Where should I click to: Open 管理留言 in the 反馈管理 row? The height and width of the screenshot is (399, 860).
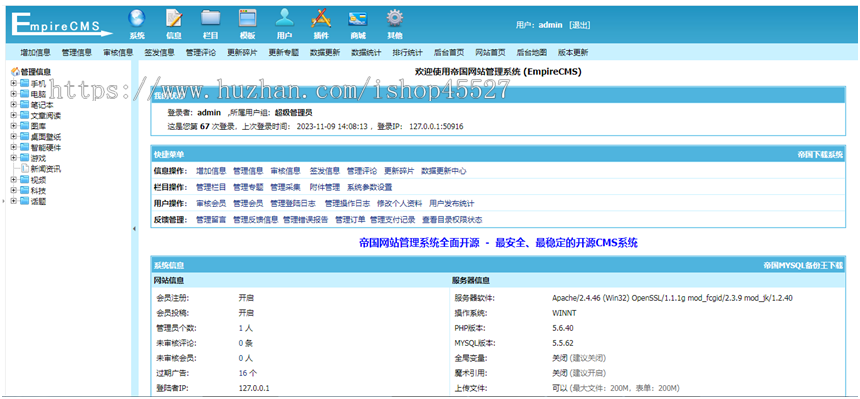point(211,220)
